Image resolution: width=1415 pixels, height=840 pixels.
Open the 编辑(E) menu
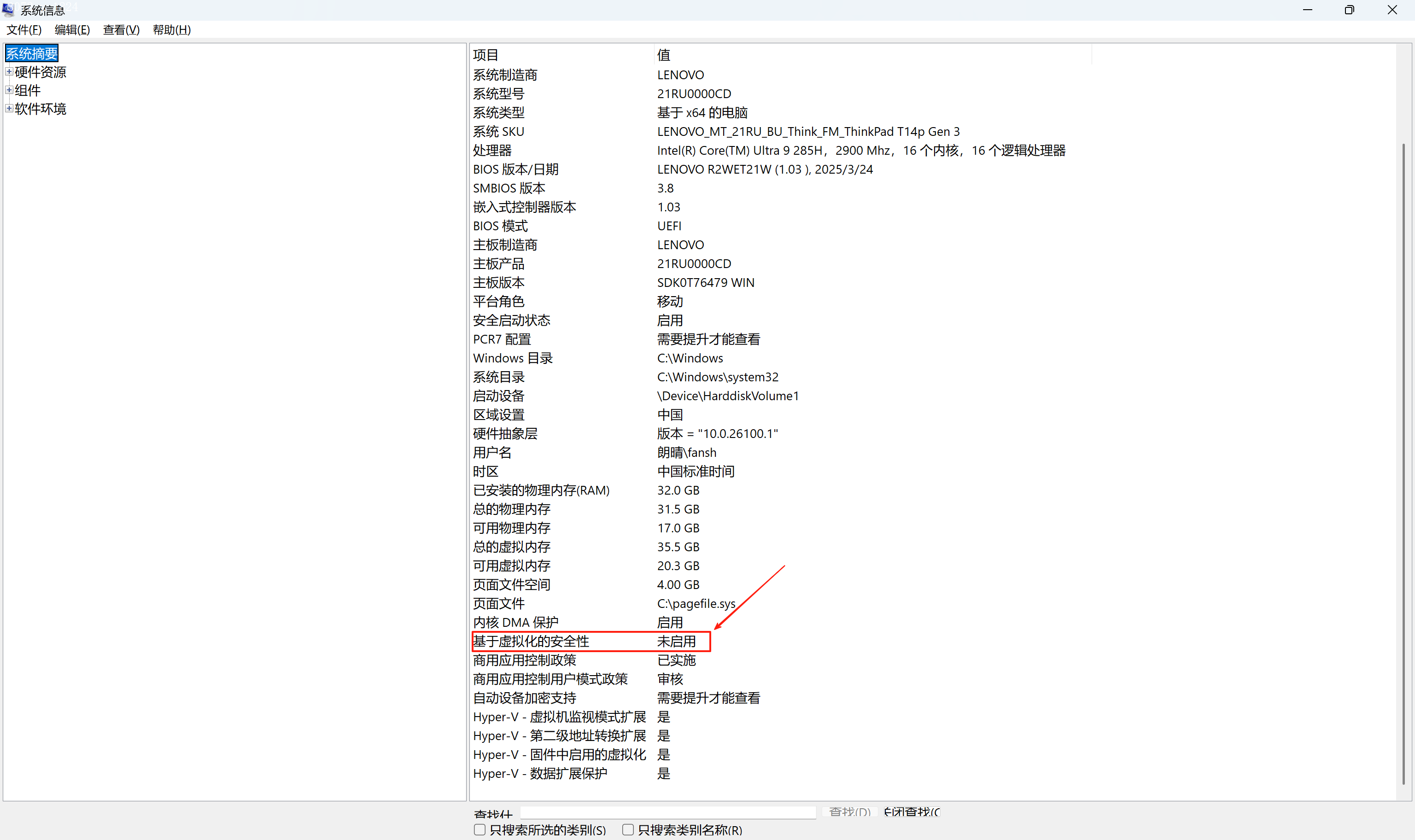click(72, 29)
